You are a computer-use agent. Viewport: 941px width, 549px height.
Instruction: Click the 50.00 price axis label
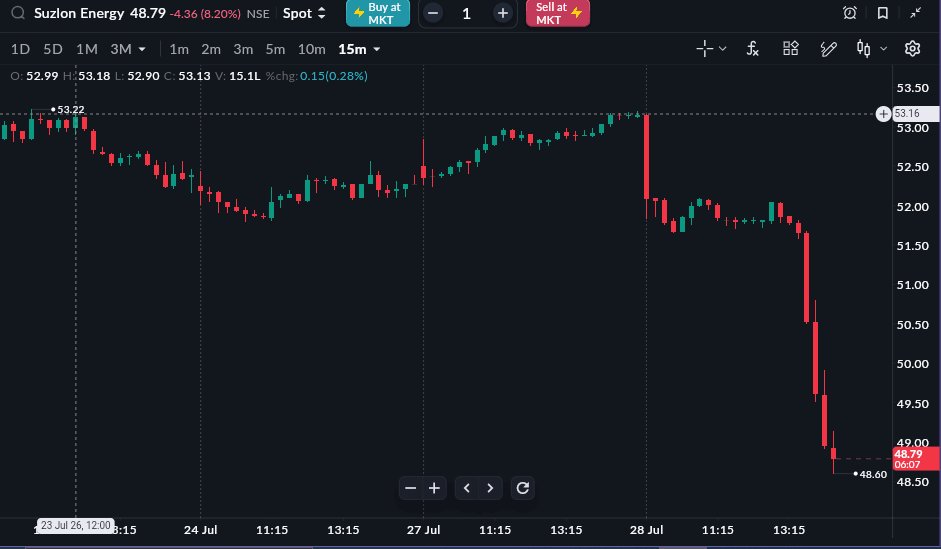[x=912, y=364]
